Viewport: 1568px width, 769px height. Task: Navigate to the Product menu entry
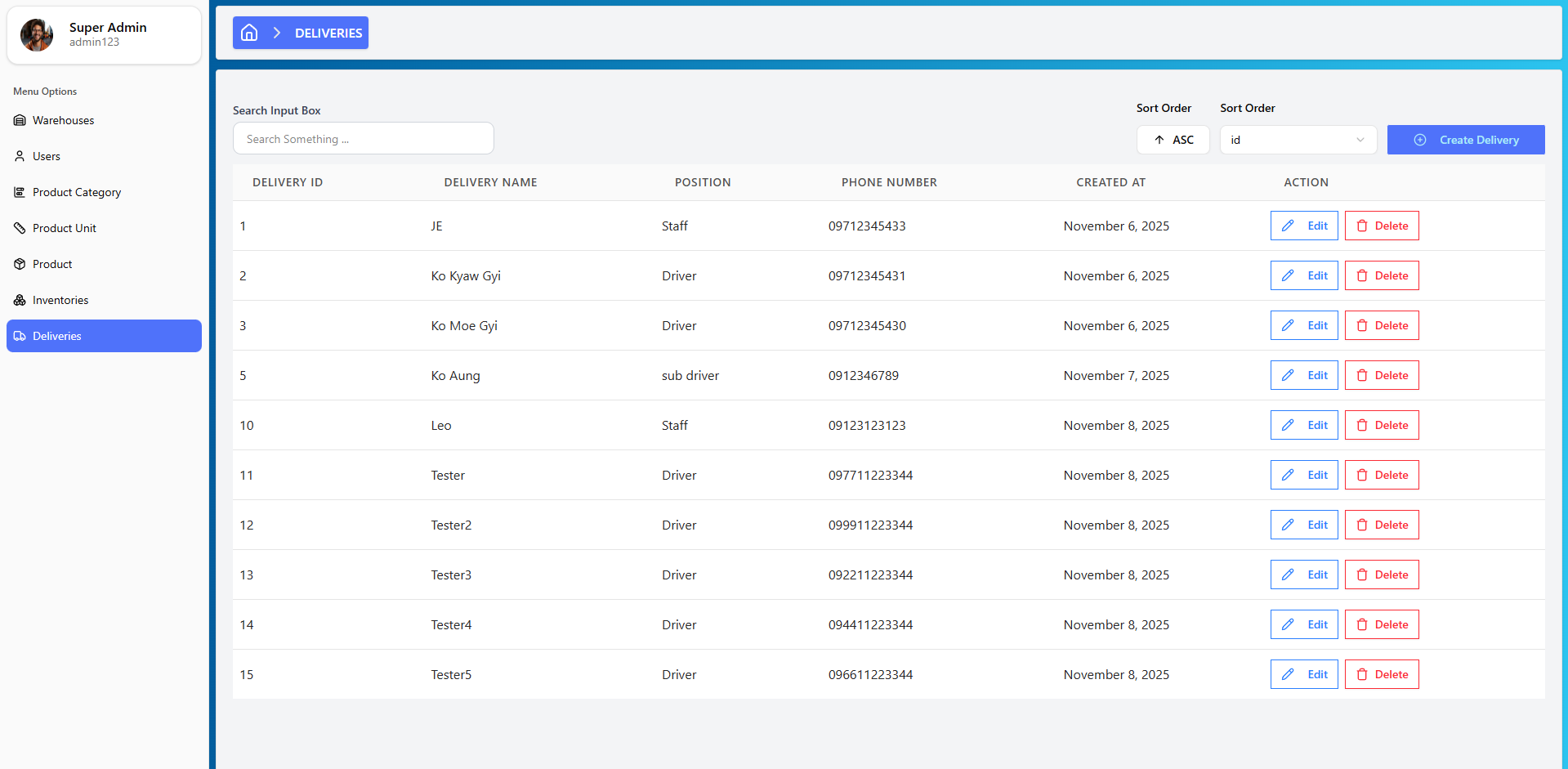click(x=104, y=264)
